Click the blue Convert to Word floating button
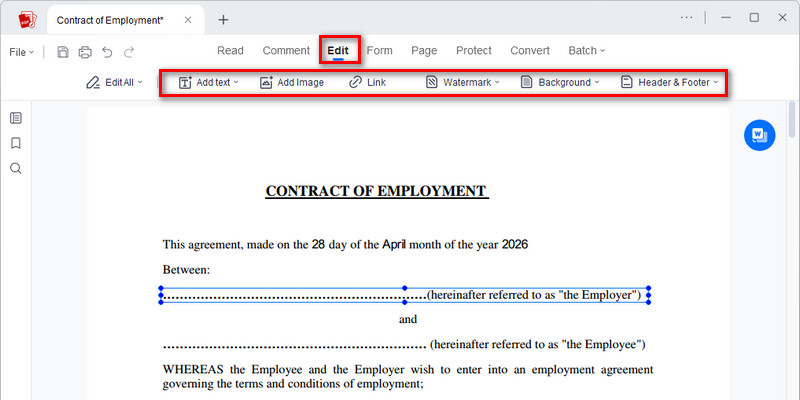 coord(759,135)
